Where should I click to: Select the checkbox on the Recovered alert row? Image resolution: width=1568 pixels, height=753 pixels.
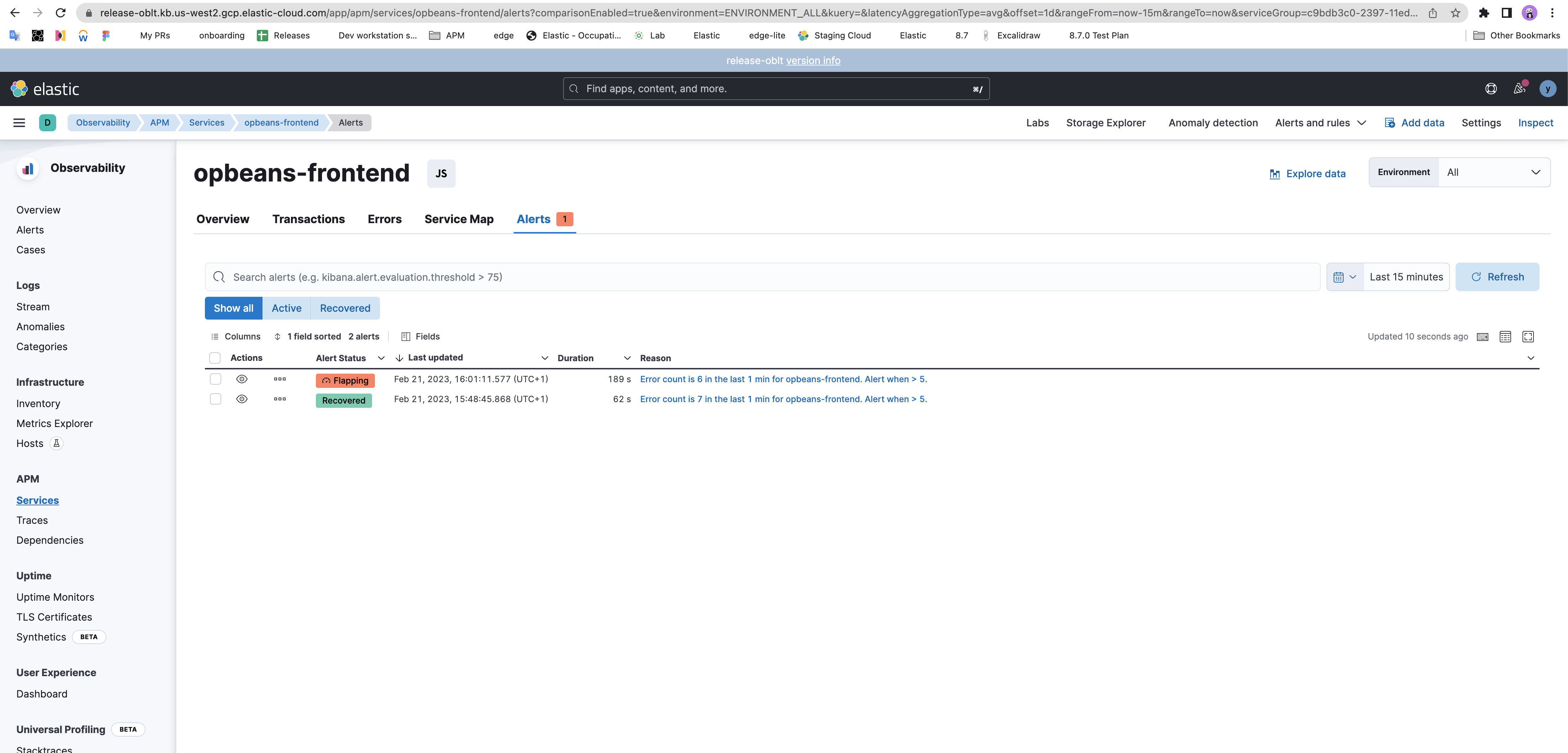[x=215, y=399]
